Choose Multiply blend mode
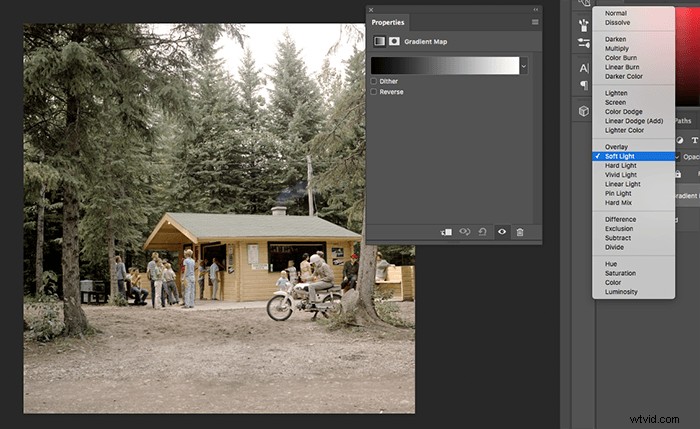 tap(633, 49)
